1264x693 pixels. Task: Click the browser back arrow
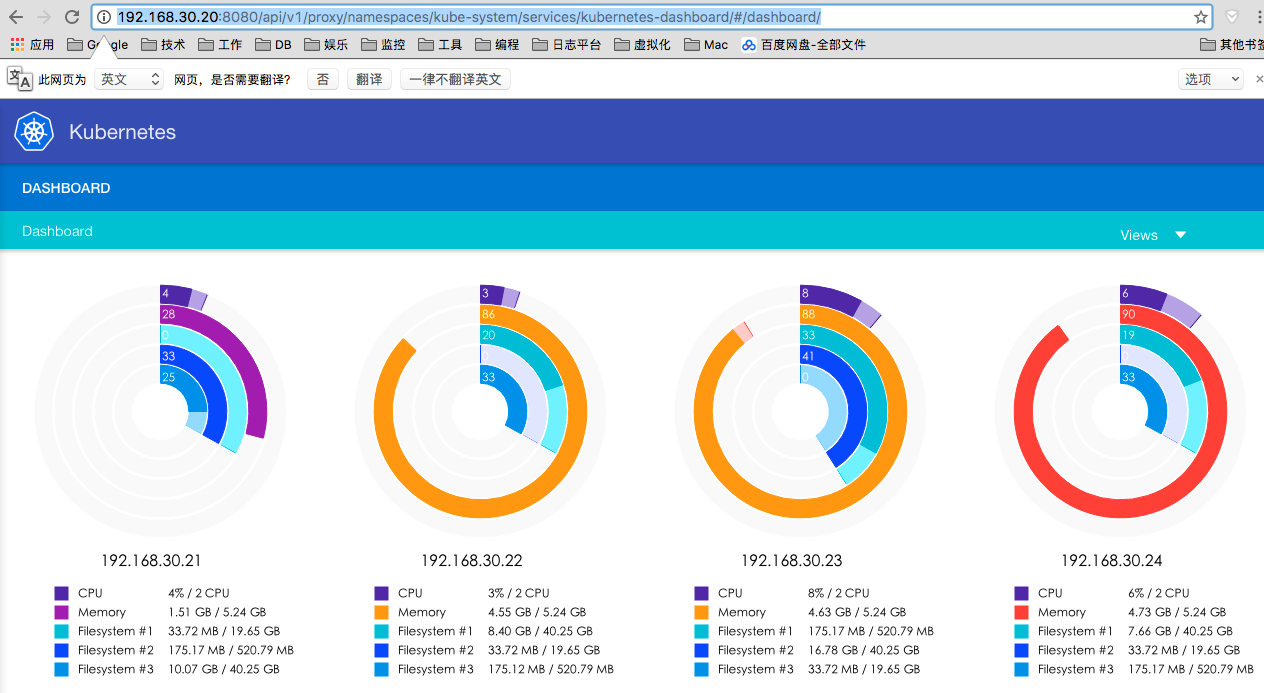16,17
